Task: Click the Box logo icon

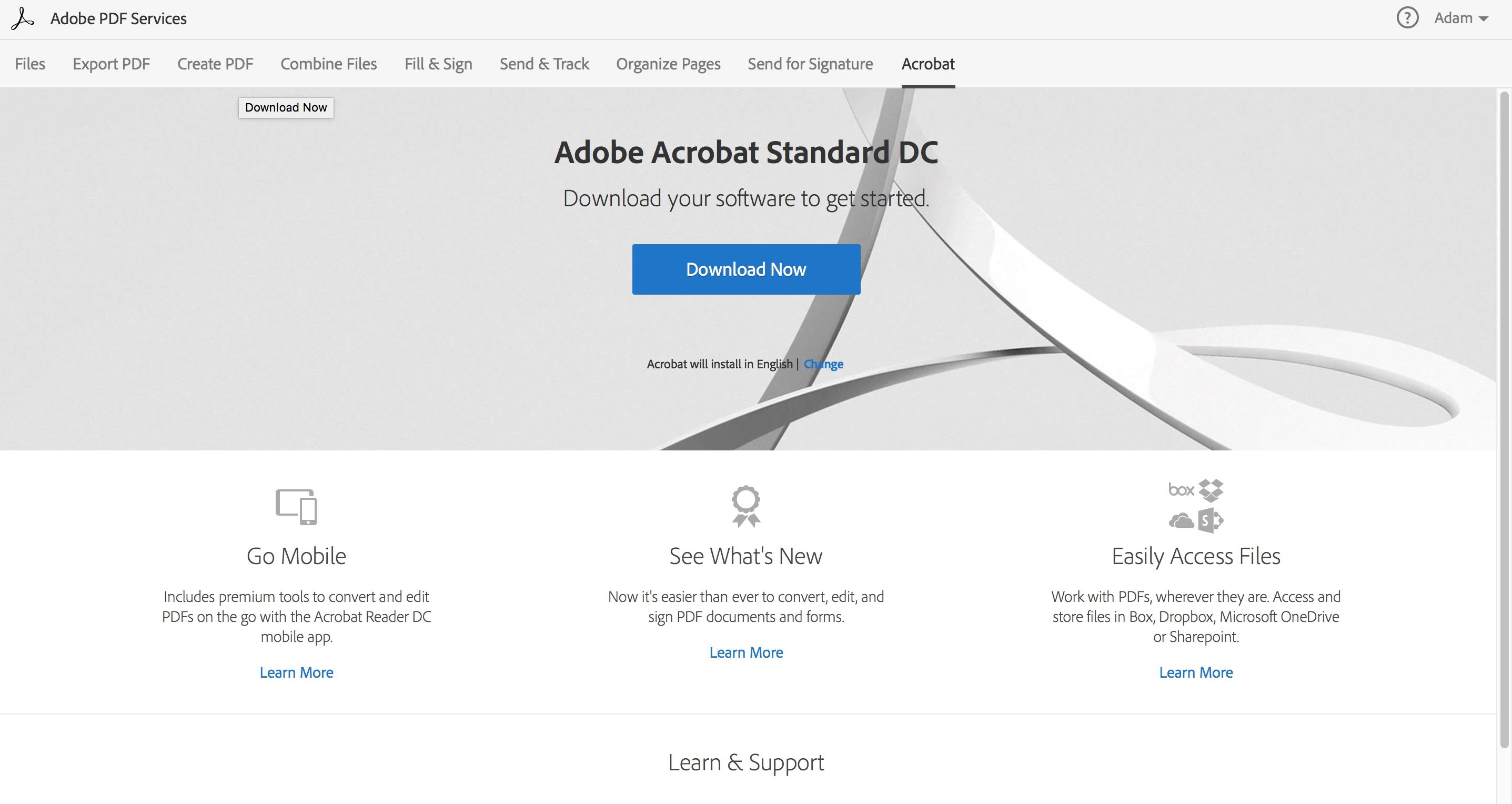Action: pos(1181,490)
